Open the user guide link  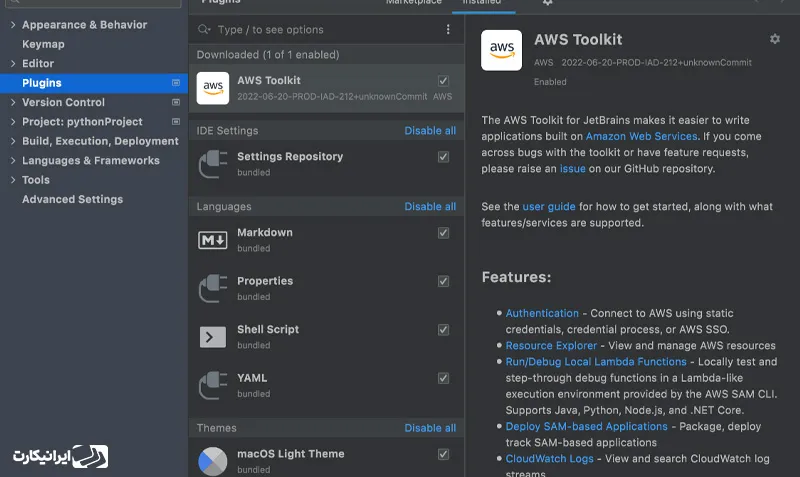[x=549, y=207]
